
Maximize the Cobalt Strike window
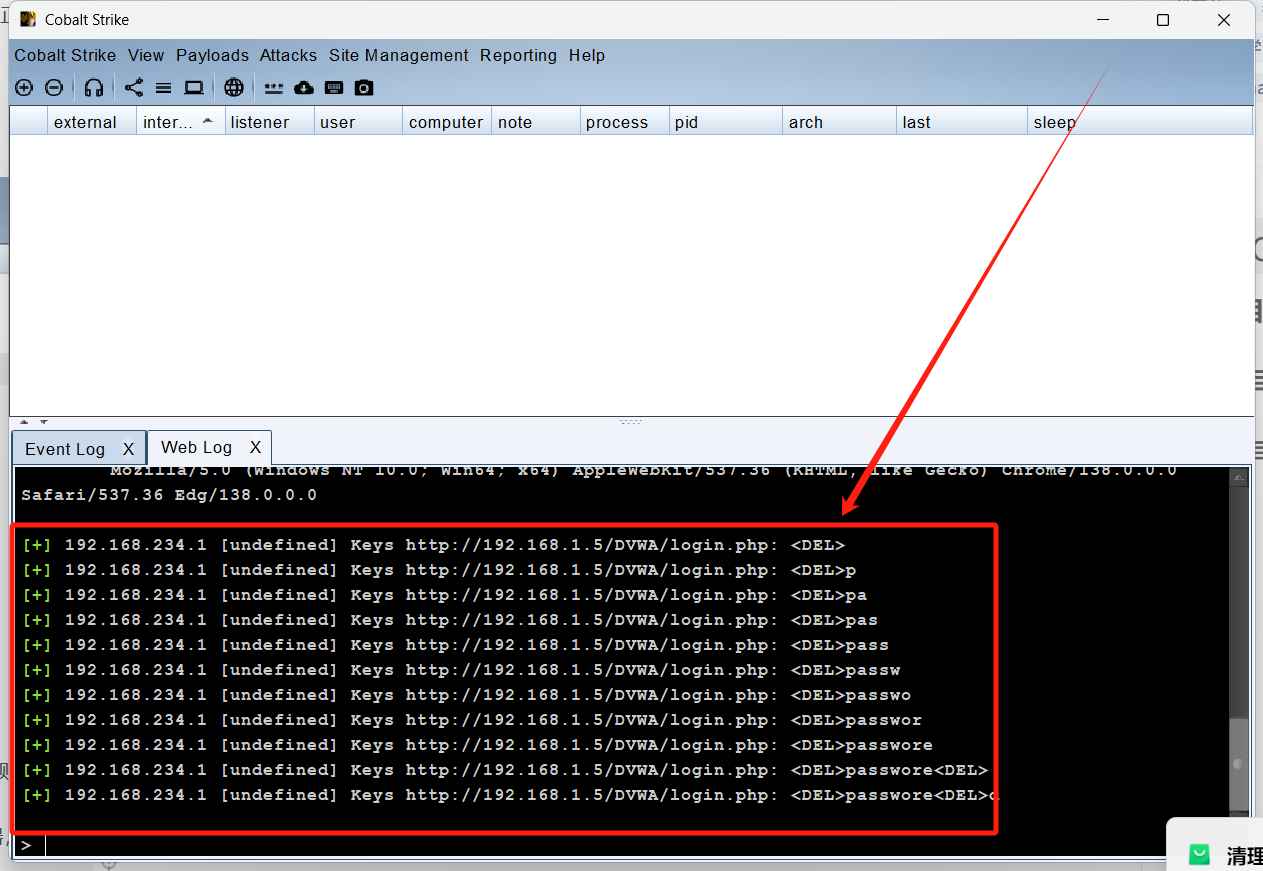tap(1163, 20)
